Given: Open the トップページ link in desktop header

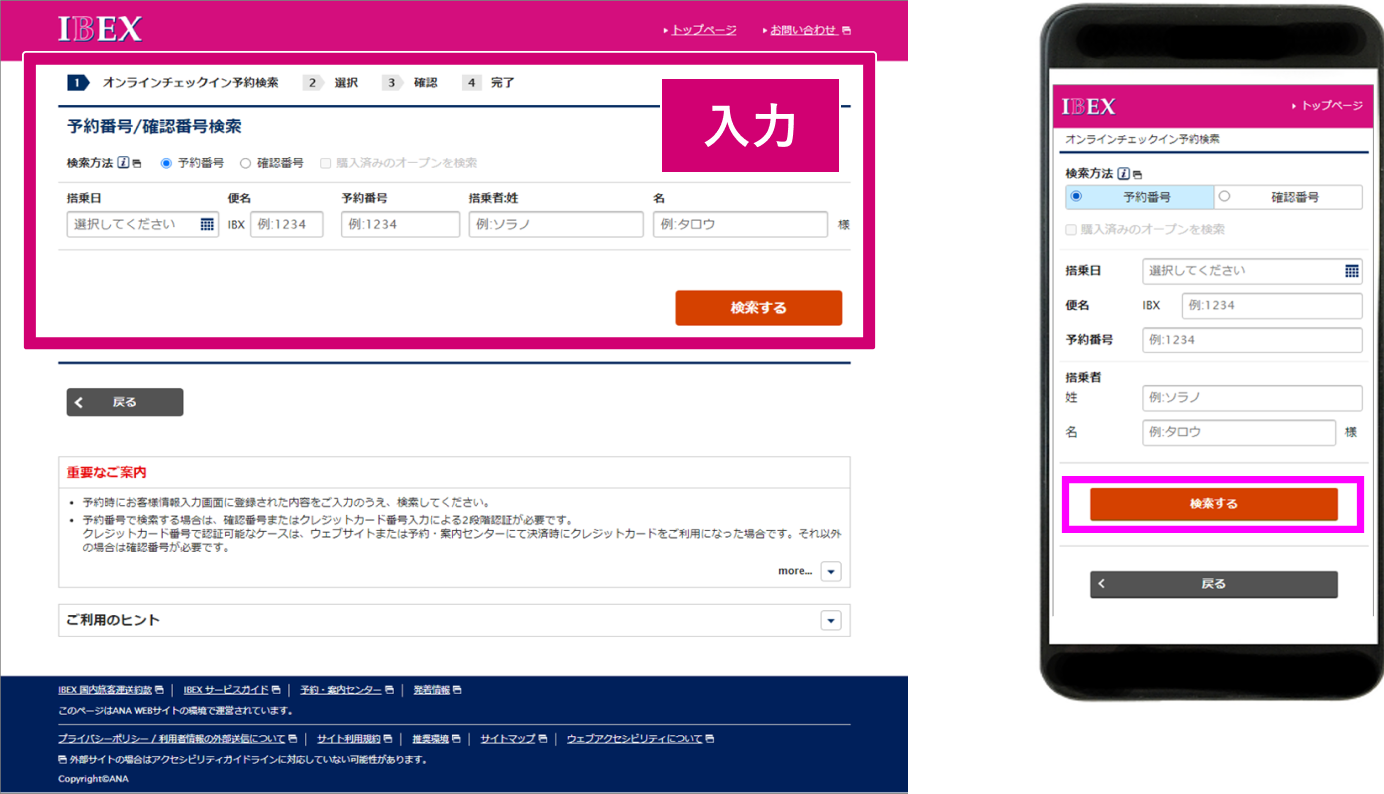Looking at the screenshot, I should tap(704, 30).
